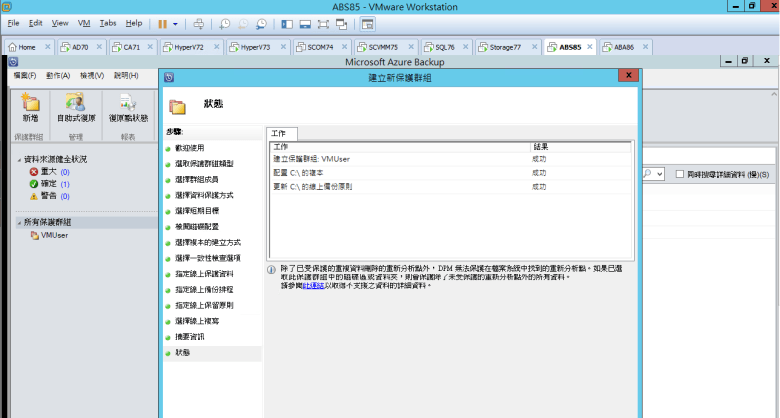Click the Send Ctrl+Alt+Del toolbar icon
The image size is (780, 418).
click(198, 24)
